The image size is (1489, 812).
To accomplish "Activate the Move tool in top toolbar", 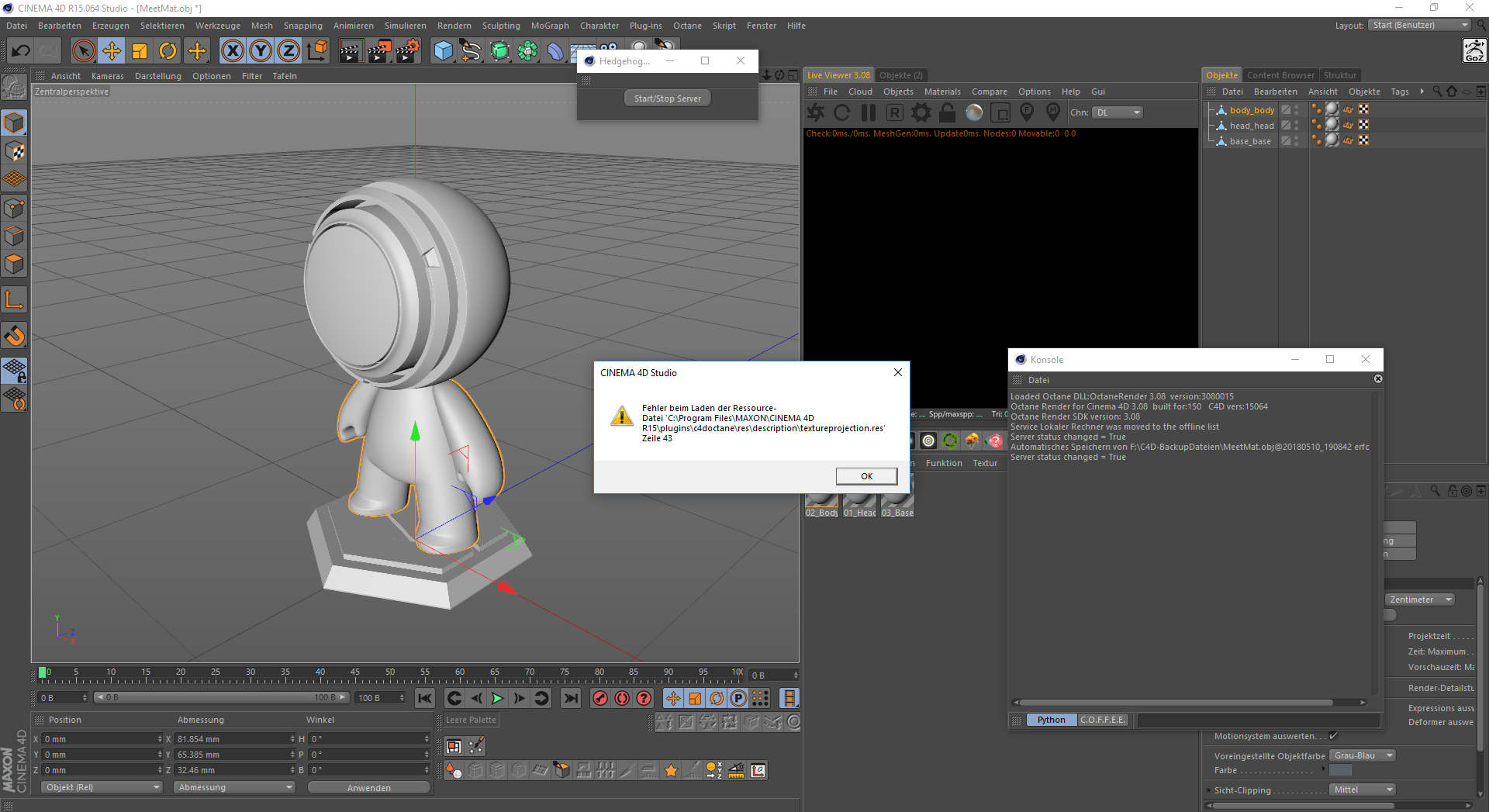I will 112,51.
